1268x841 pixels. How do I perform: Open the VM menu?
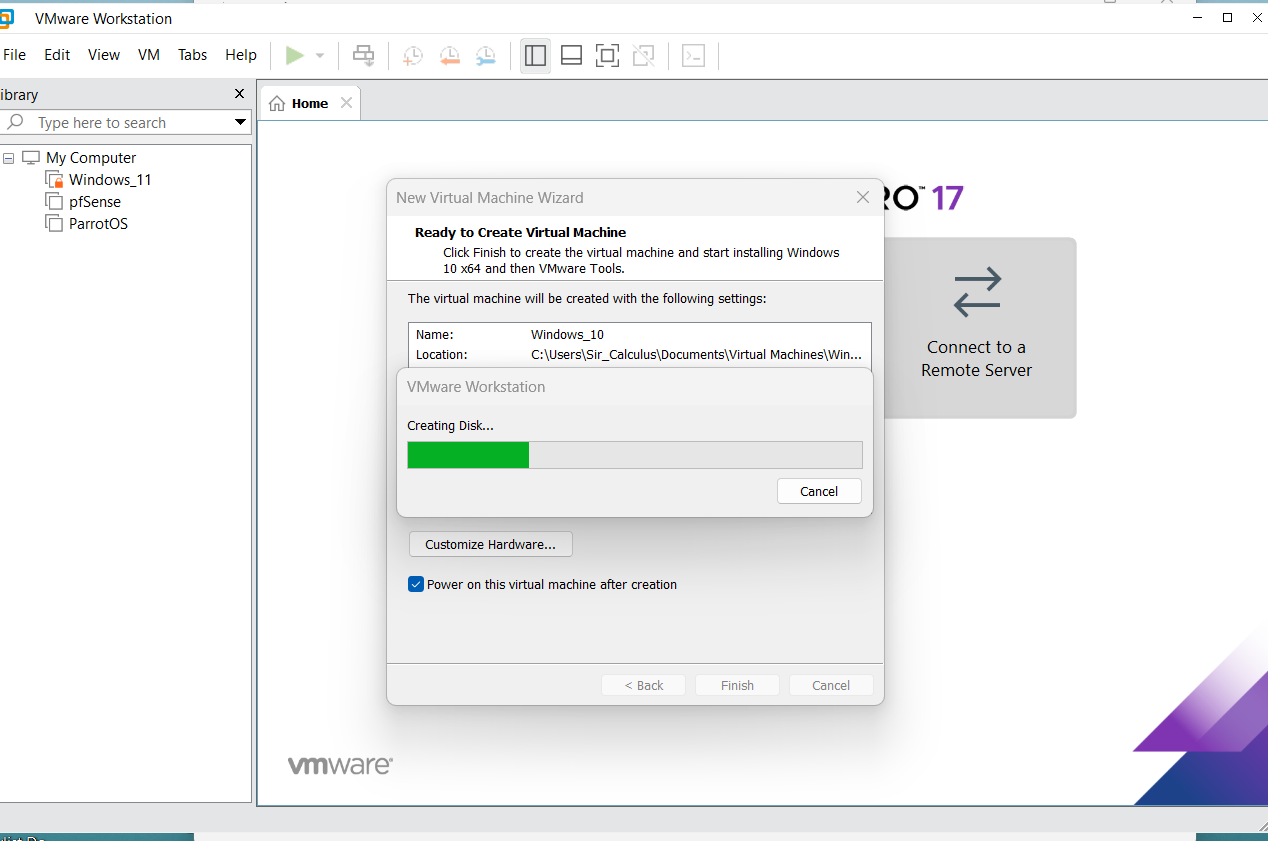[149, 55]
